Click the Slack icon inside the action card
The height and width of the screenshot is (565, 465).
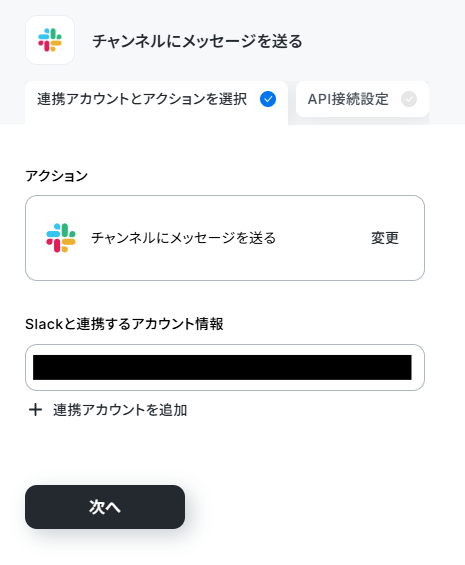[x=61, y=238]
